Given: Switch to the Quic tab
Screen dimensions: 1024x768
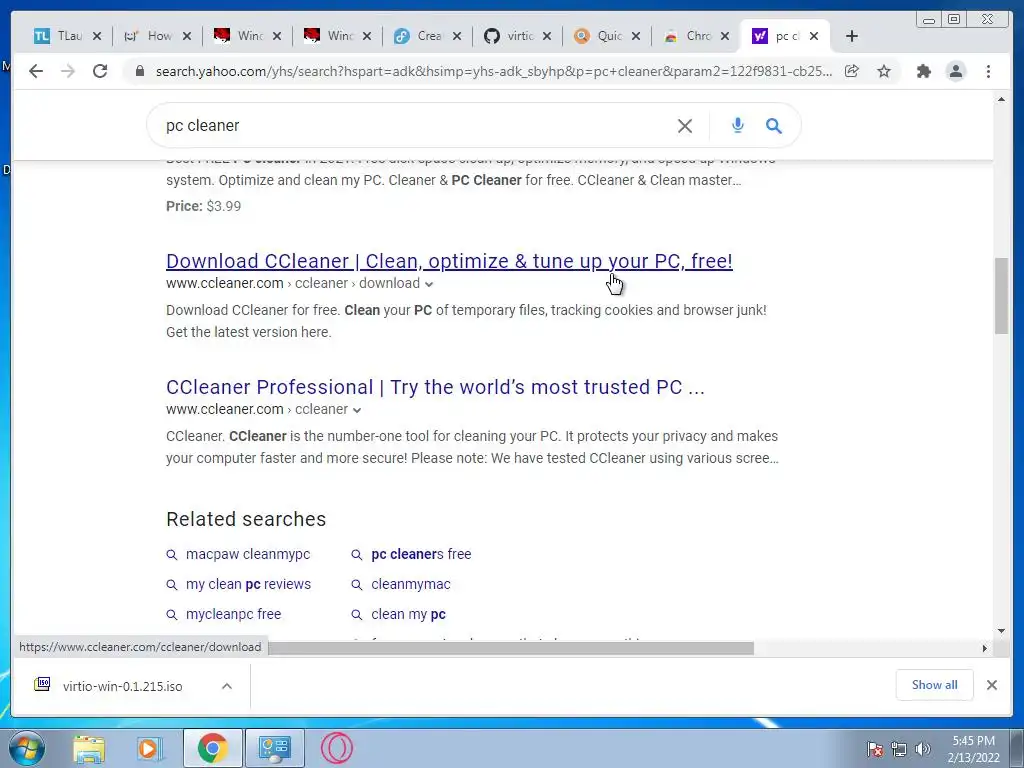Looking at the screenshot, I should pyautogui.click(x=600, y=36).
